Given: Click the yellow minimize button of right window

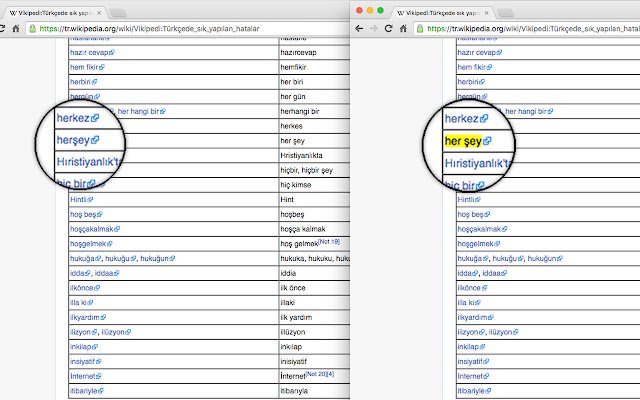Looking at the screenshot, I should tap(370, 11).
